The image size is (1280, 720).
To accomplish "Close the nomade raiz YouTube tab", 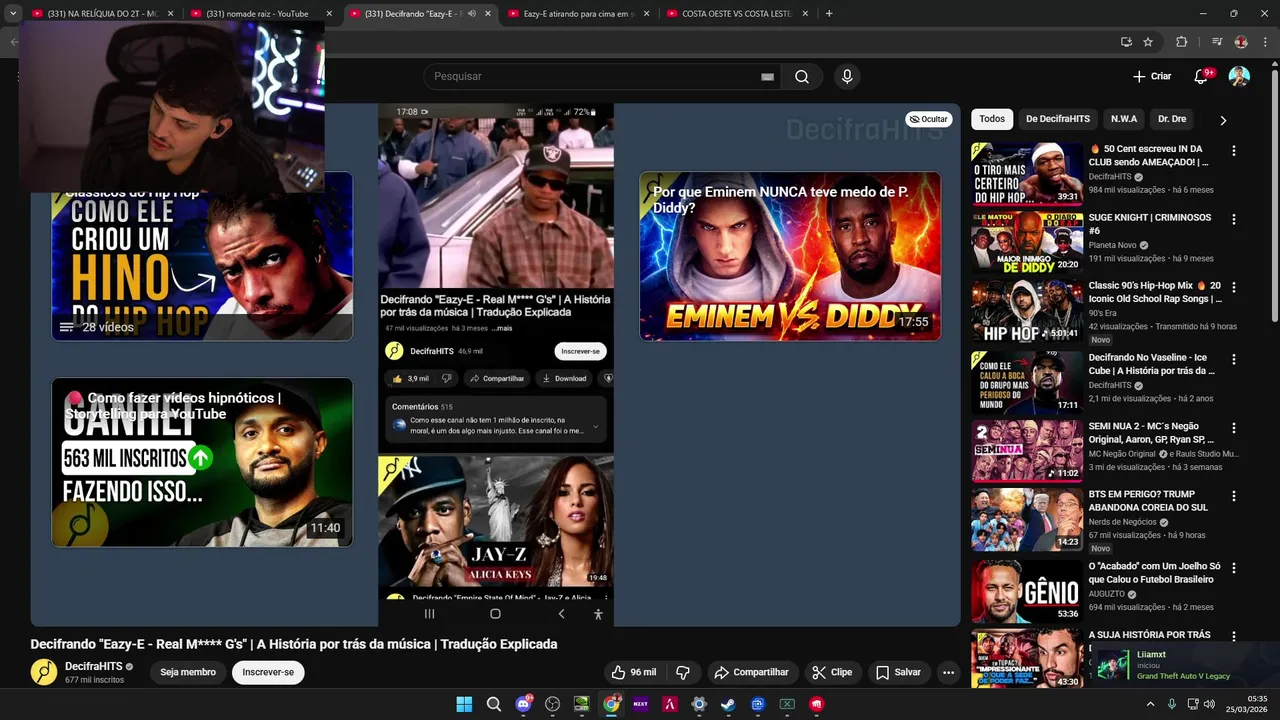I will (329, 14).
